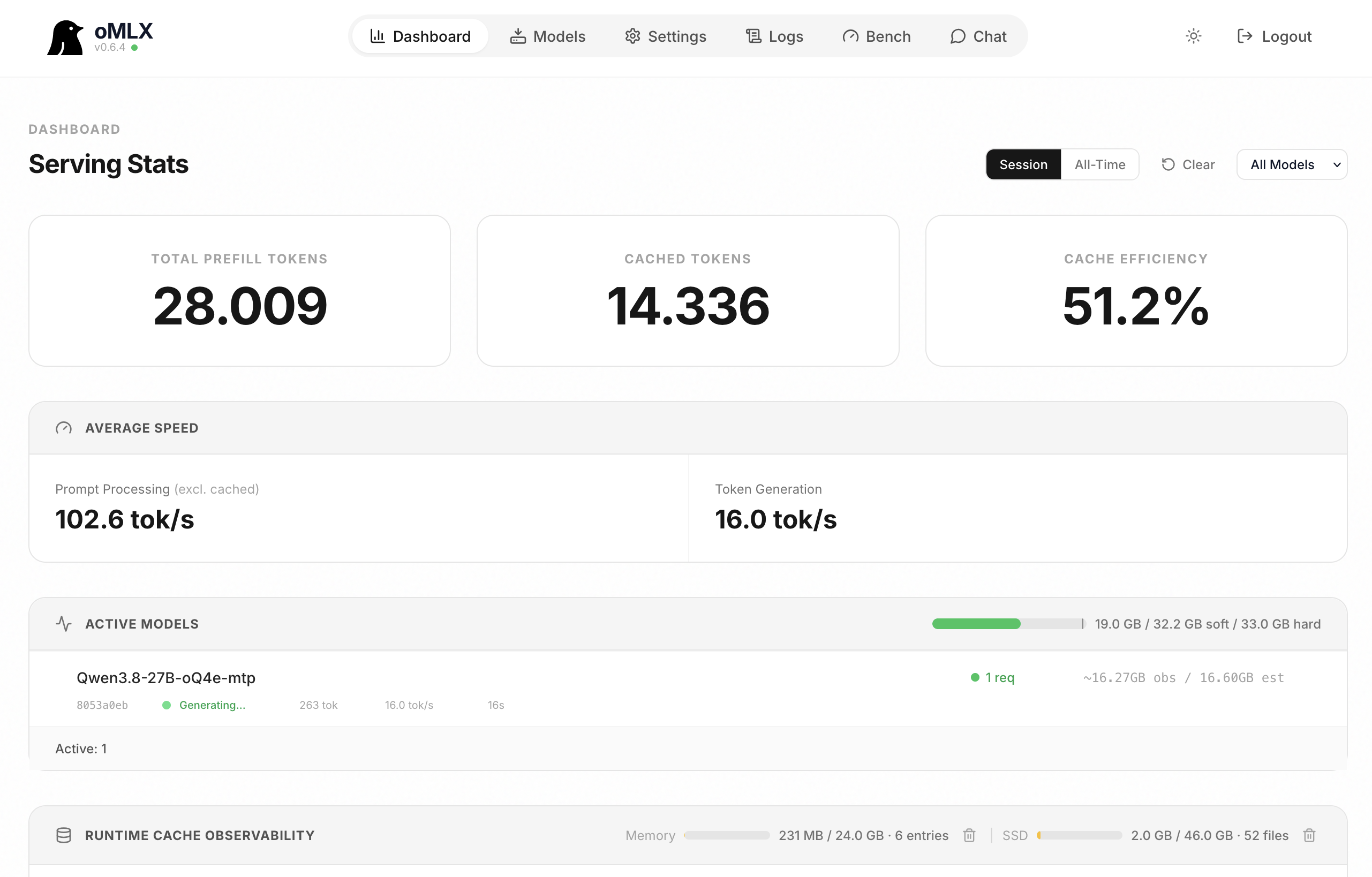This screenshot has height=877, width=1372.
Task: Click the Cache Efficiency 51.2% card
Action: click(1136, 290)
